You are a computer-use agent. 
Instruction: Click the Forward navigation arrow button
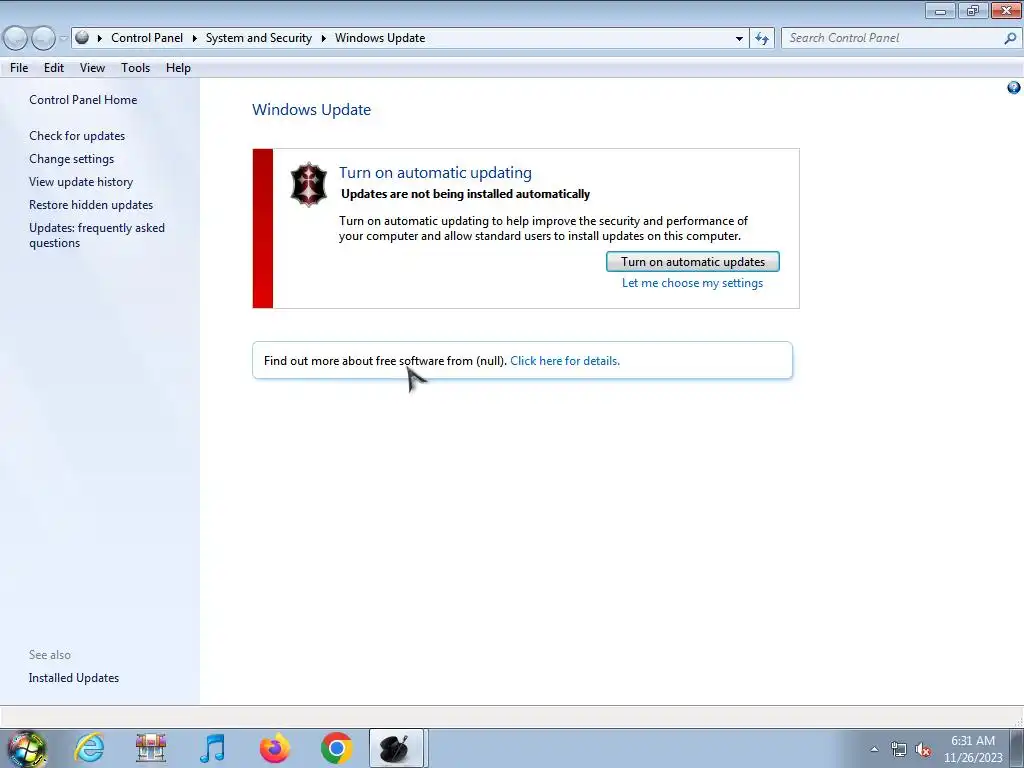point(43,39)
